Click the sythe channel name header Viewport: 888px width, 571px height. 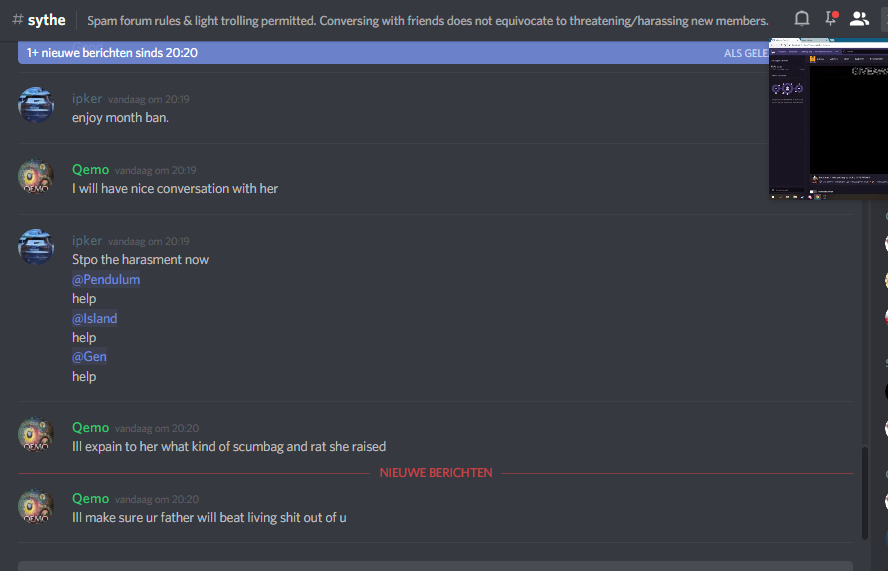pyautogui.click(x=46, y=20)
